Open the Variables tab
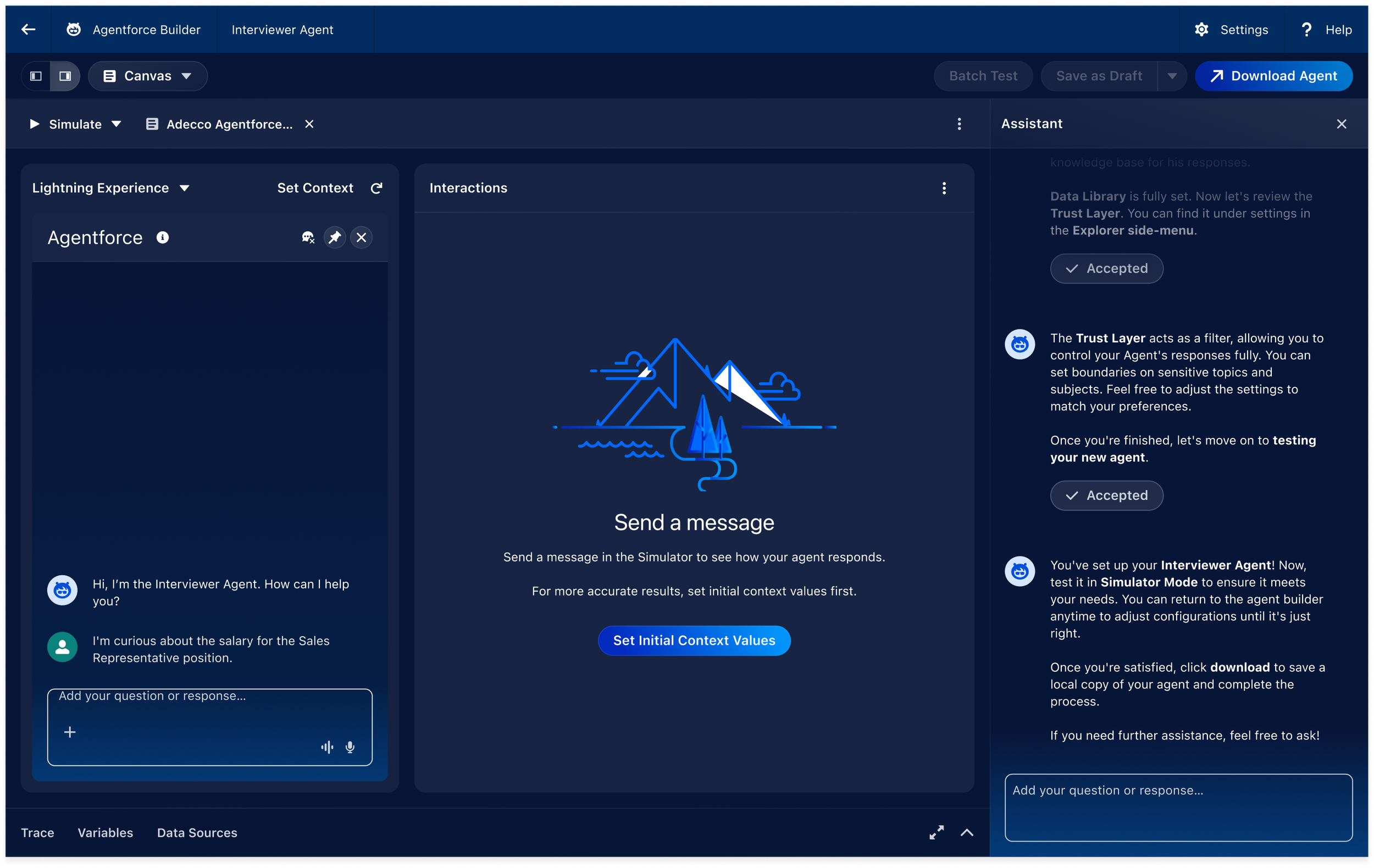The image size is (1374, 868). coord(106,833)
